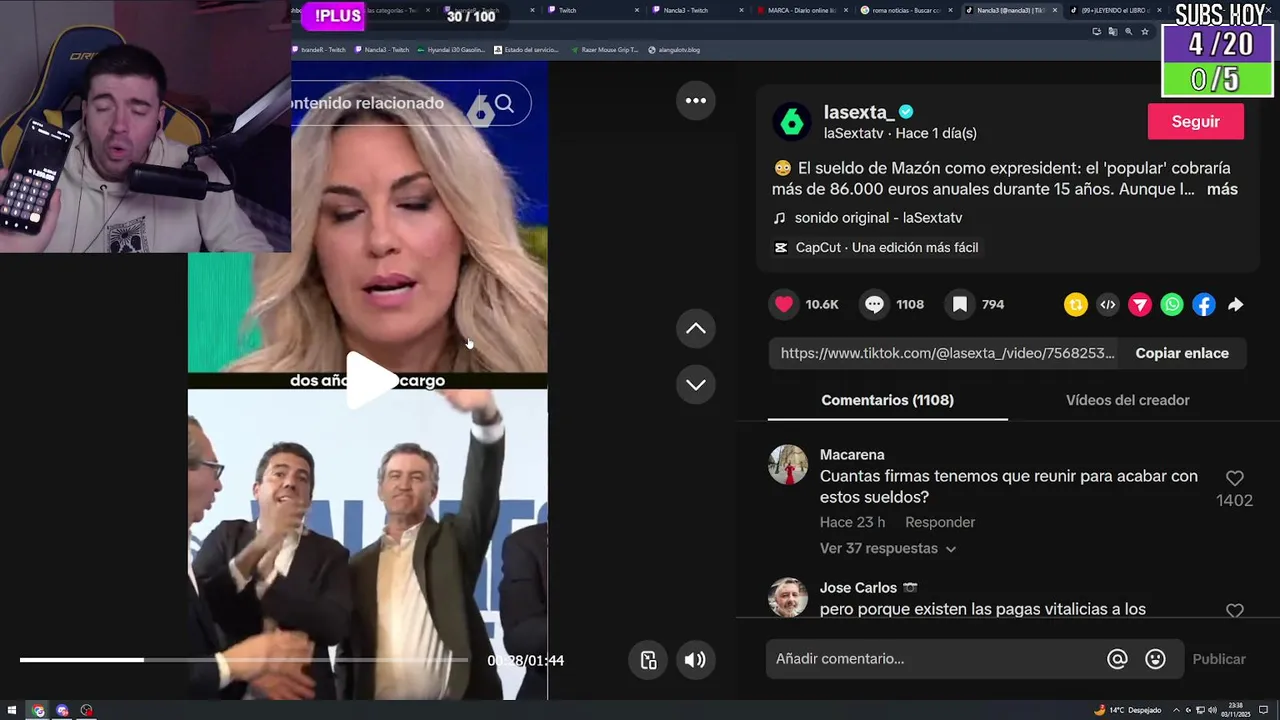Screen dimensions: 1280x720
Task: Click the yellow repost icon
Action: pyautogui.click(x=1076, y=305)
